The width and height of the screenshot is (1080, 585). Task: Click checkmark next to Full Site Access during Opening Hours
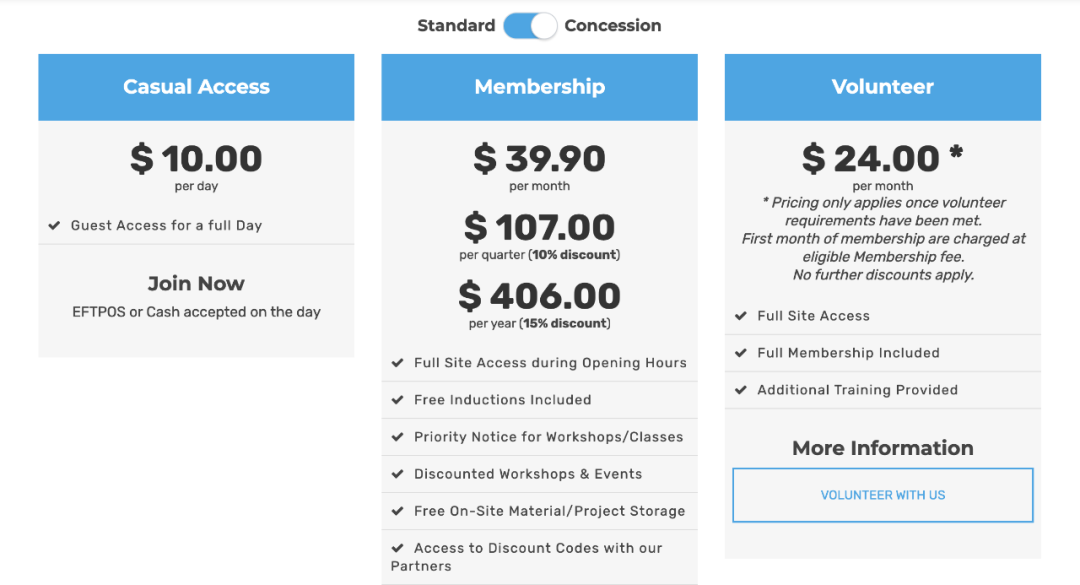click(397, 362)
